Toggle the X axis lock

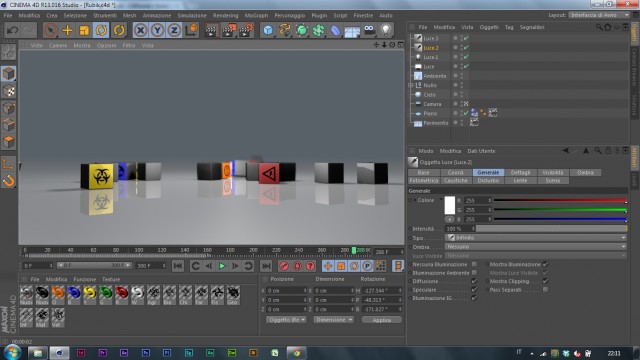pyautogui.click(x=140, y=30)
